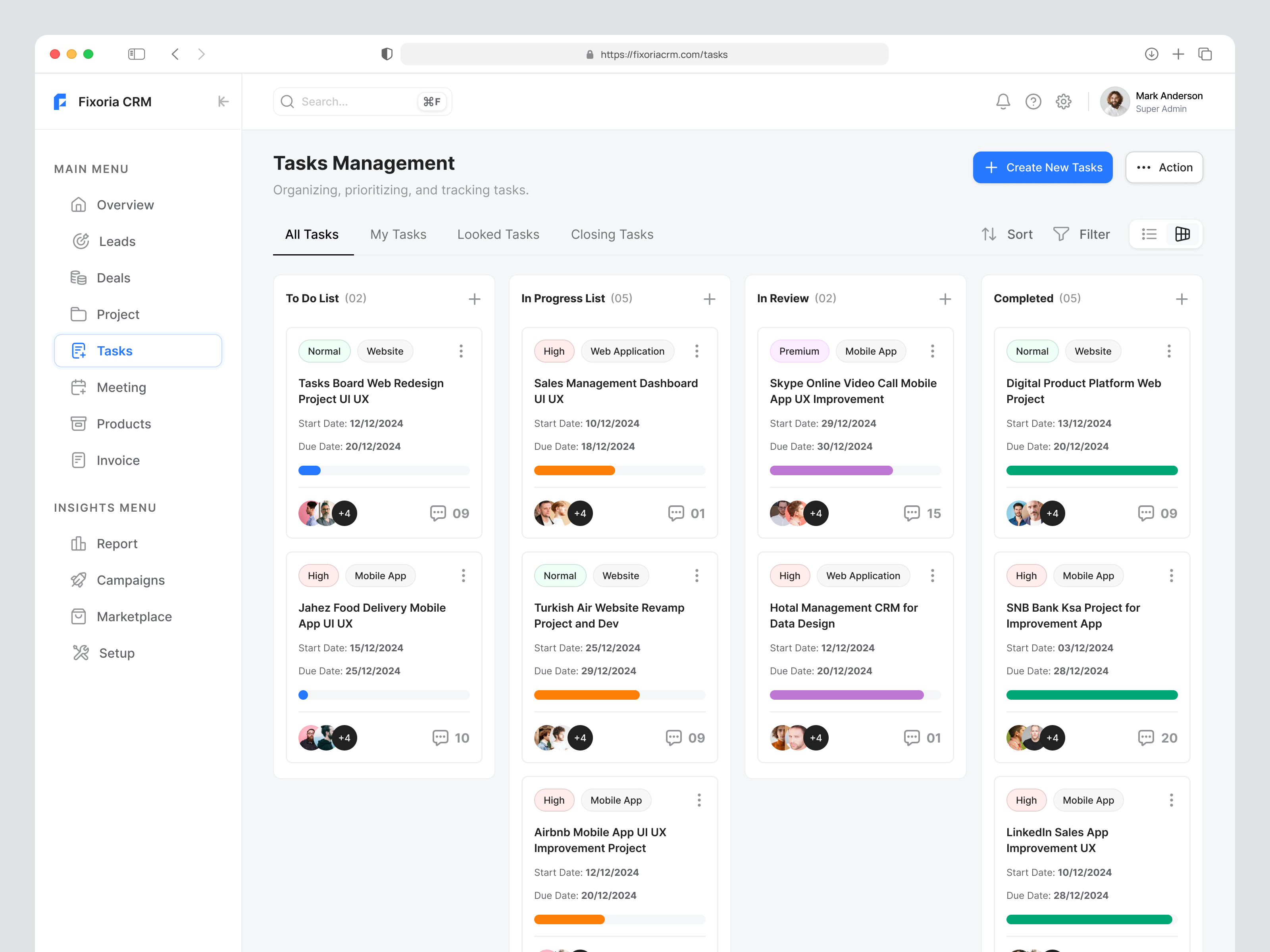
Task: Select Meeting from the main menu
Action: pos(121,387)
